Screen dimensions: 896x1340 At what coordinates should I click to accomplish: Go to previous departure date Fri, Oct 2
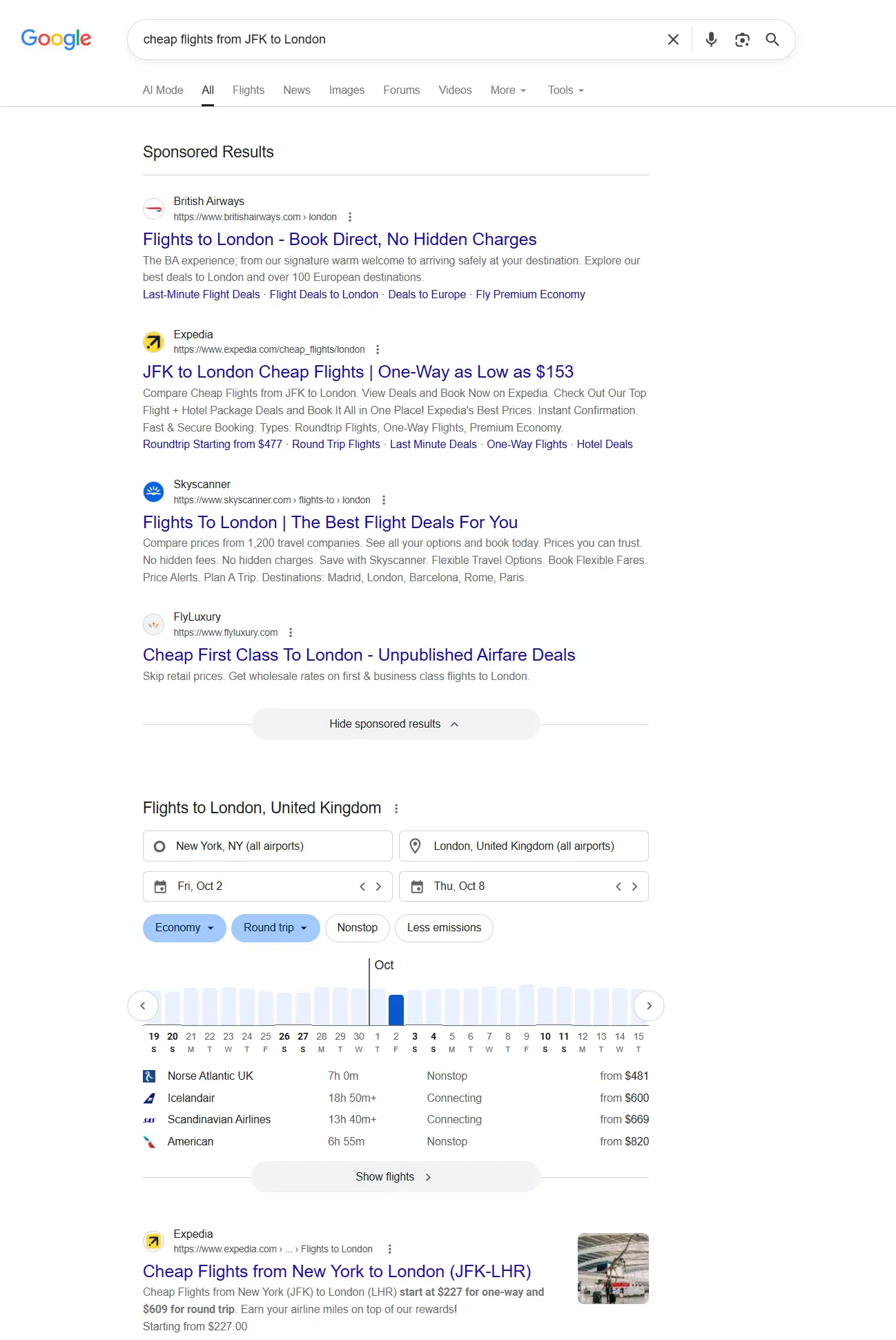(362, 886)
